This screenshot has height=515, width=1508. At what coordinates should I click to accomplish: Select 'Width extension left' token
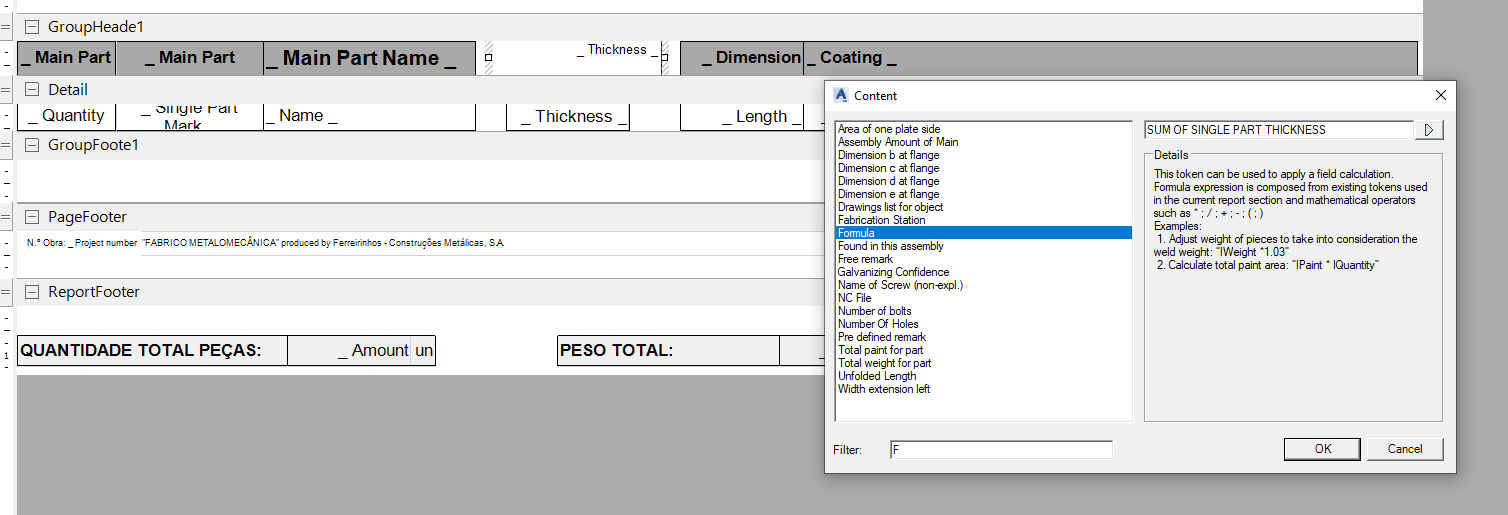(884, 389)
